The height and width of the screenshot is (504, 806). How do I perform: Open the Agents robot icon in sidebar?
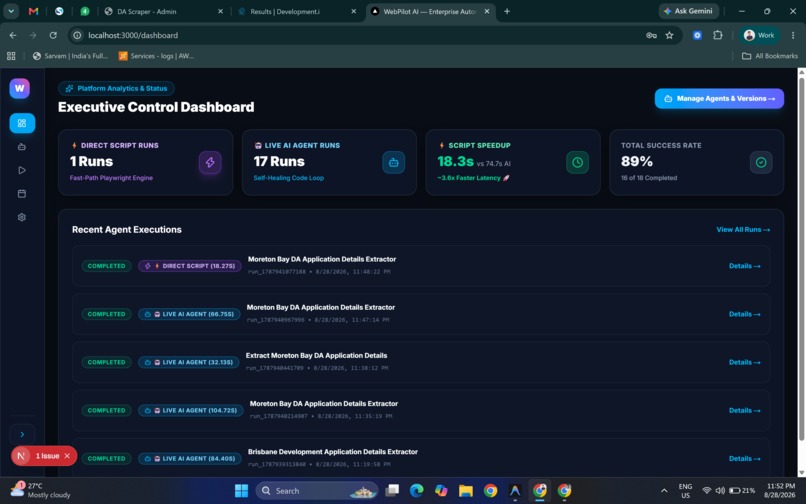(22, 147)
